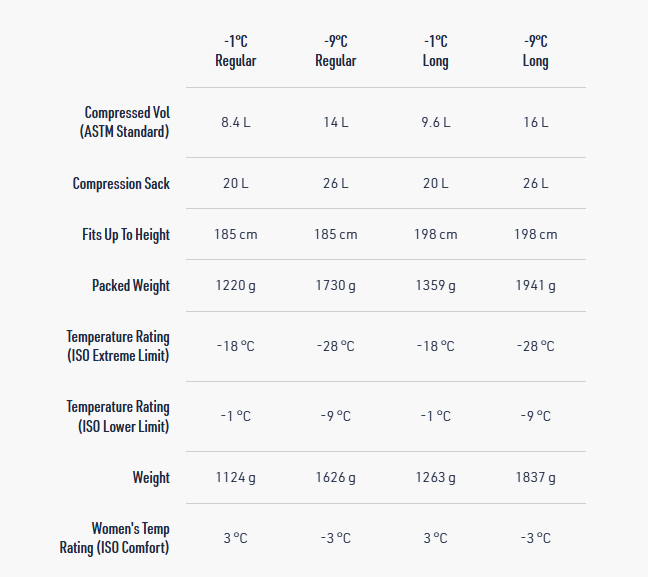Click the 8.4 L compressed volume value
The image size is (648, 577).
click(236, 122)
